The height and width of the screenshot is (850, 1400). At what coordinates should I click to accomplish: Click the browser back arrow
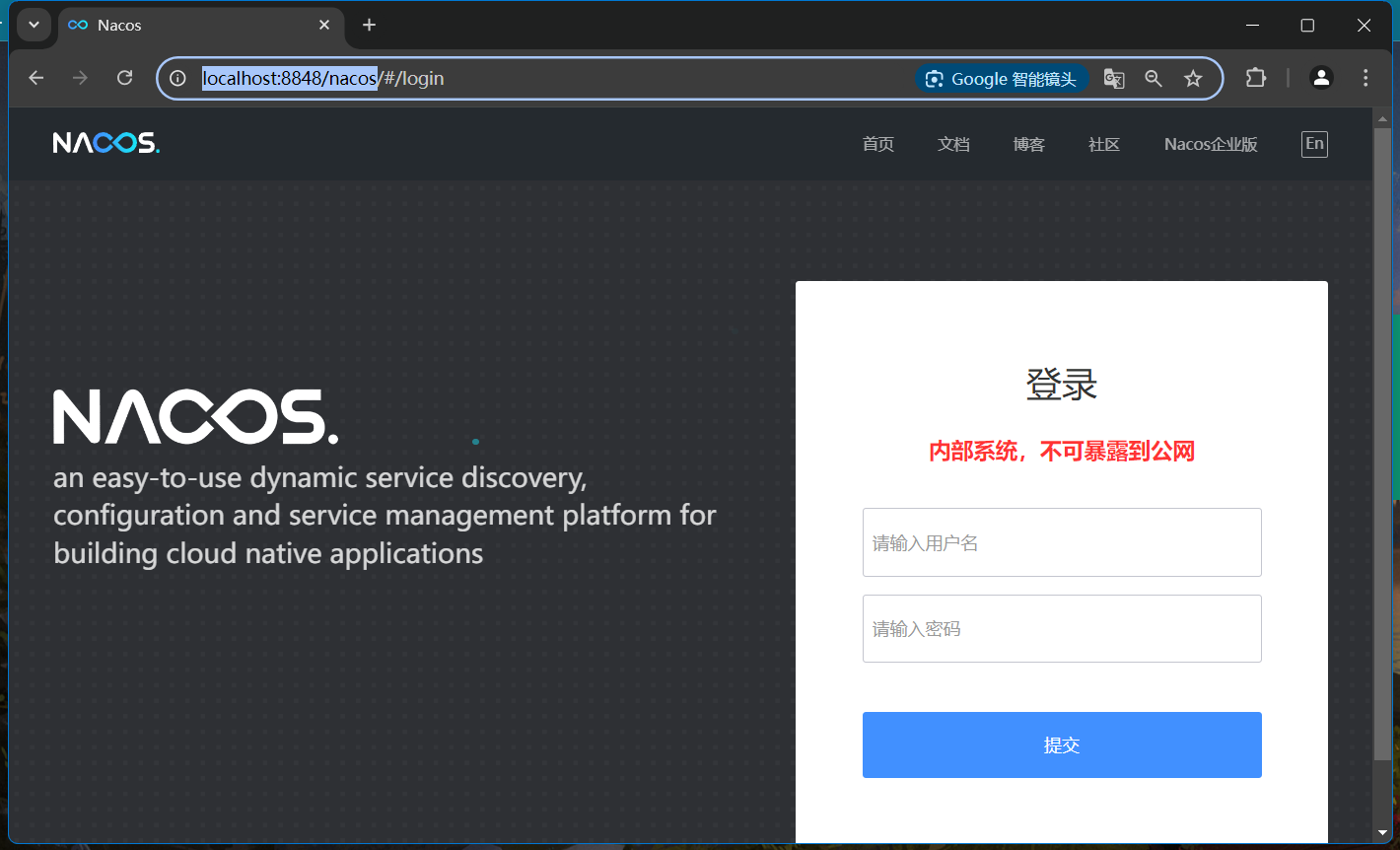(x=36, y=78)
